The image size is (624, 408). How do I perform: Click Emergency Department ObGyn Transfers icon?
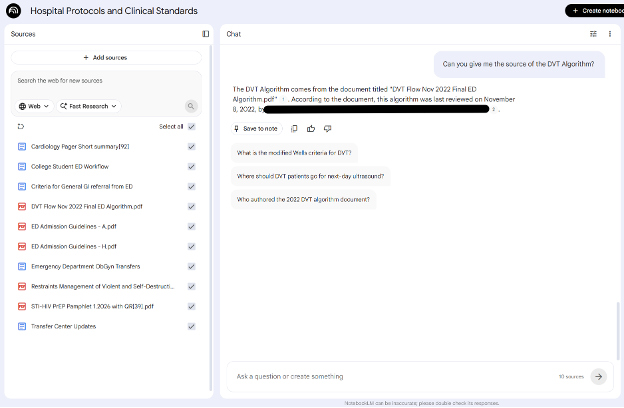click(x=22, y=266)
